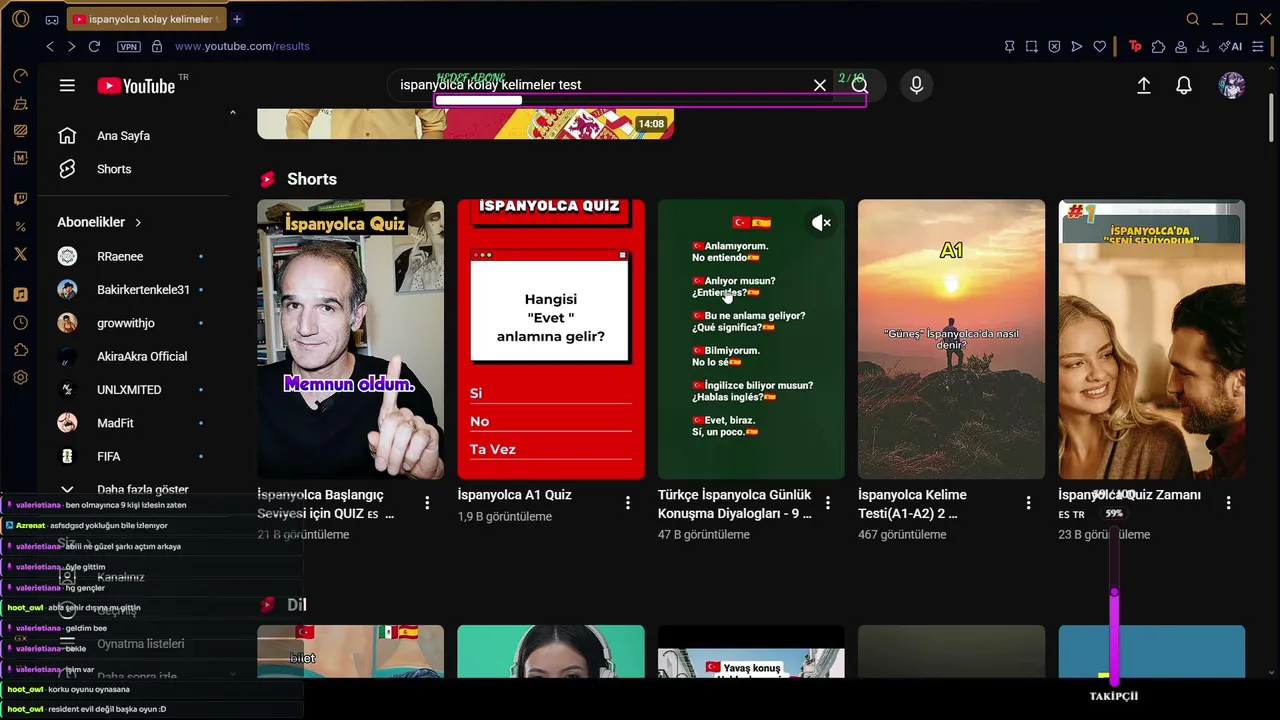1280x720 pixels.
Task: Open X (Twitter) in the Opera sidebar
Action: [20, 254]
